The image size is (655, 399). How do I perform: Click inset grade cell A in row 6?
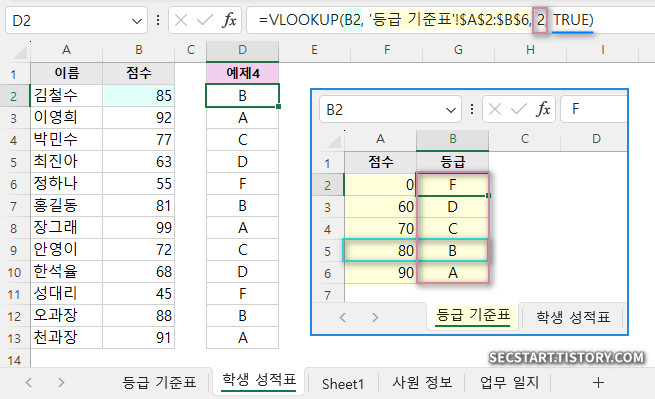[x=452, y=273]
